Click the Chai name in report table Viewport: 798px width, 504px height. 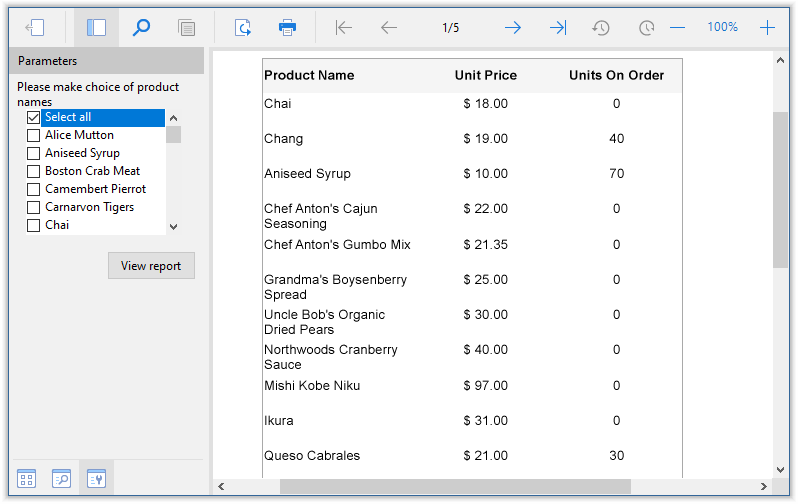278,104
